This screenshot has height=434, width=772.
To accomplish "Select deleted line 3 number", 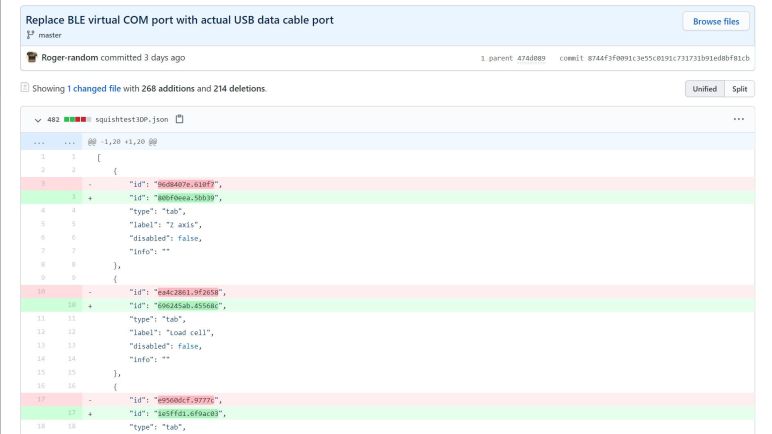I will click(42, 184).
